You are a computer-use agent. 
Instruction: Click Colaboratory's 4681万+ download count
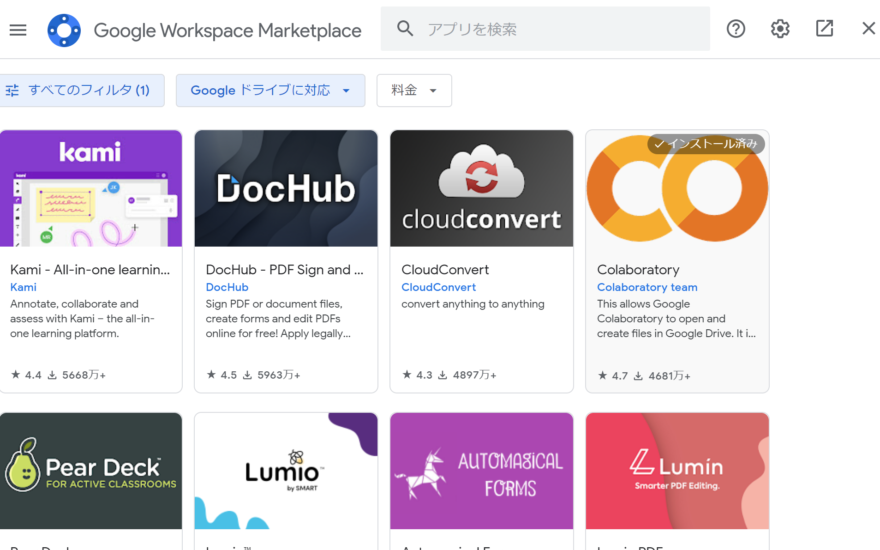[x=662, y=376]
